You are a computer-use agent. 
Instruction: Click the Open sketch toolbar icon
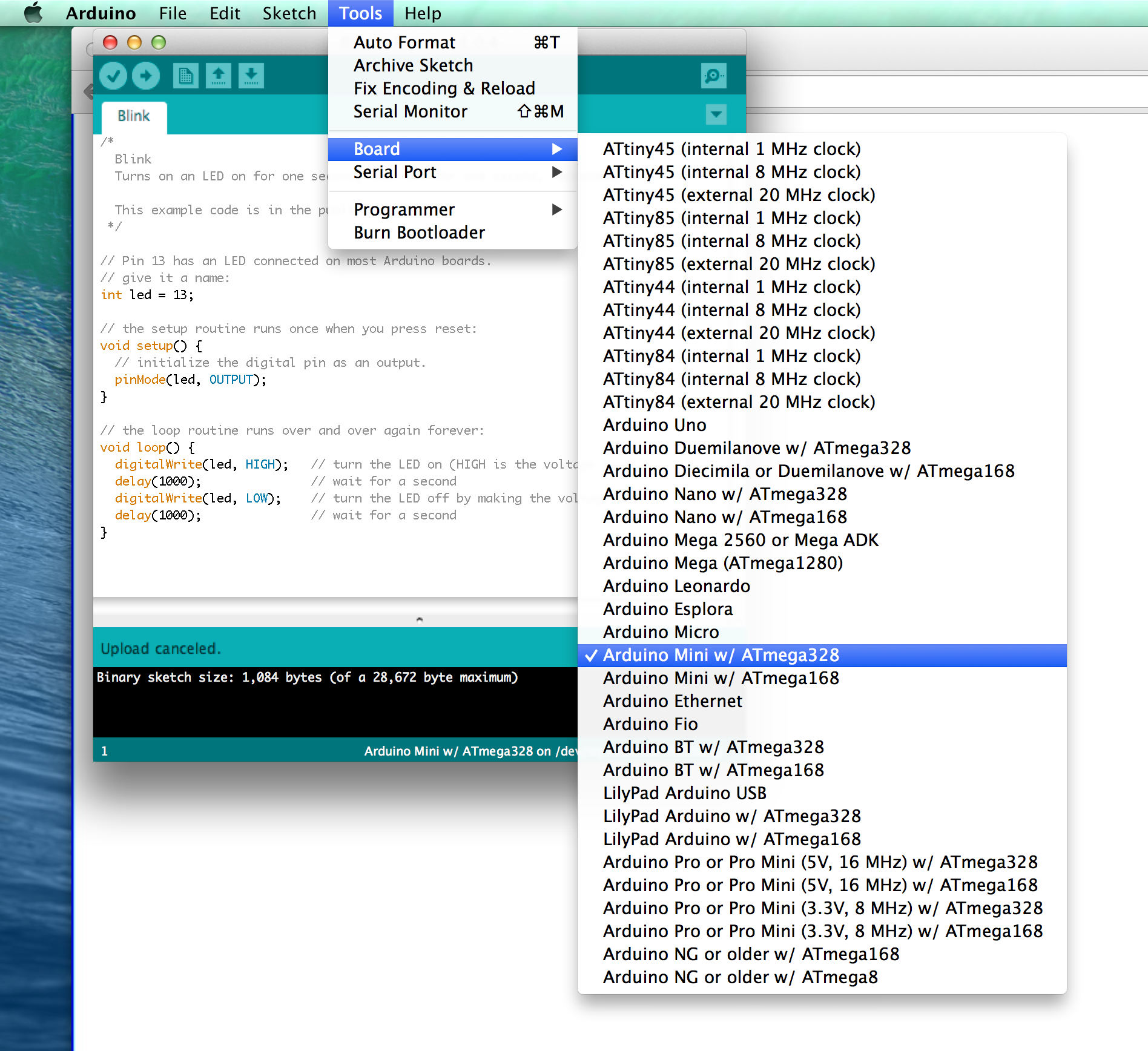click(219, 75)
